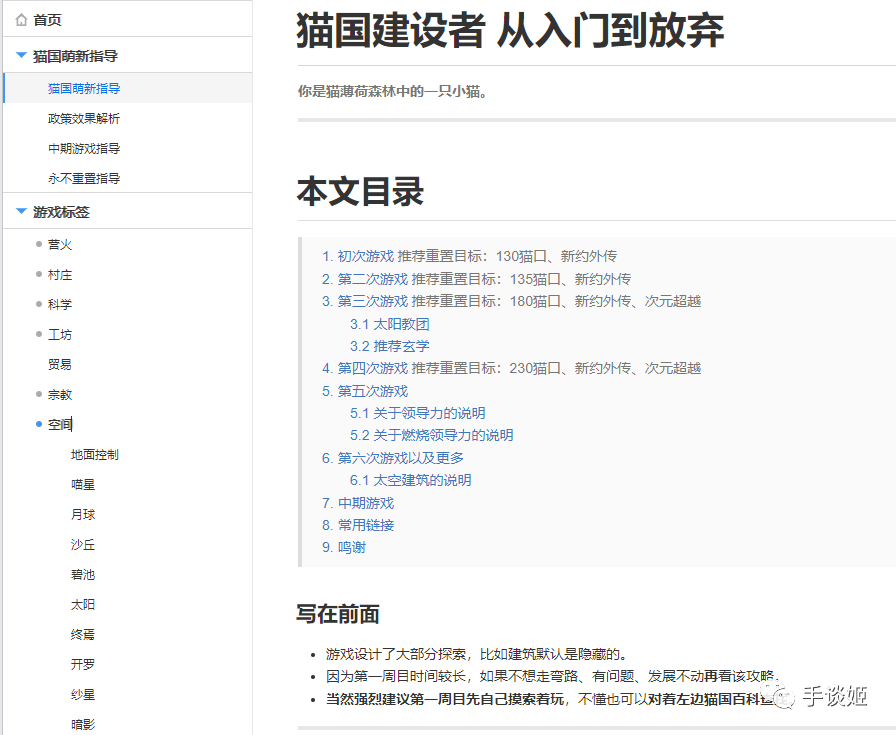Open the 政策效果解析 sidebar page
896x735 pixels.
(x=84, y=119)
